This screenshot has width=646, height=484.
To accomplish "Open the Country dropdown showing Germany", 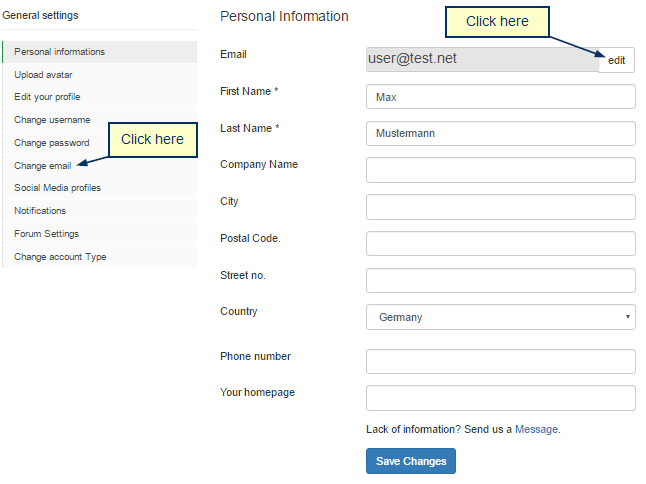I will [x=501, y=317].
